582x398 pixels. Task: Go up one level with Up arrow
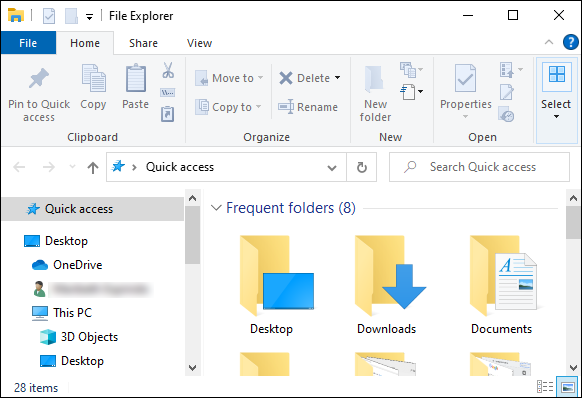93,167
